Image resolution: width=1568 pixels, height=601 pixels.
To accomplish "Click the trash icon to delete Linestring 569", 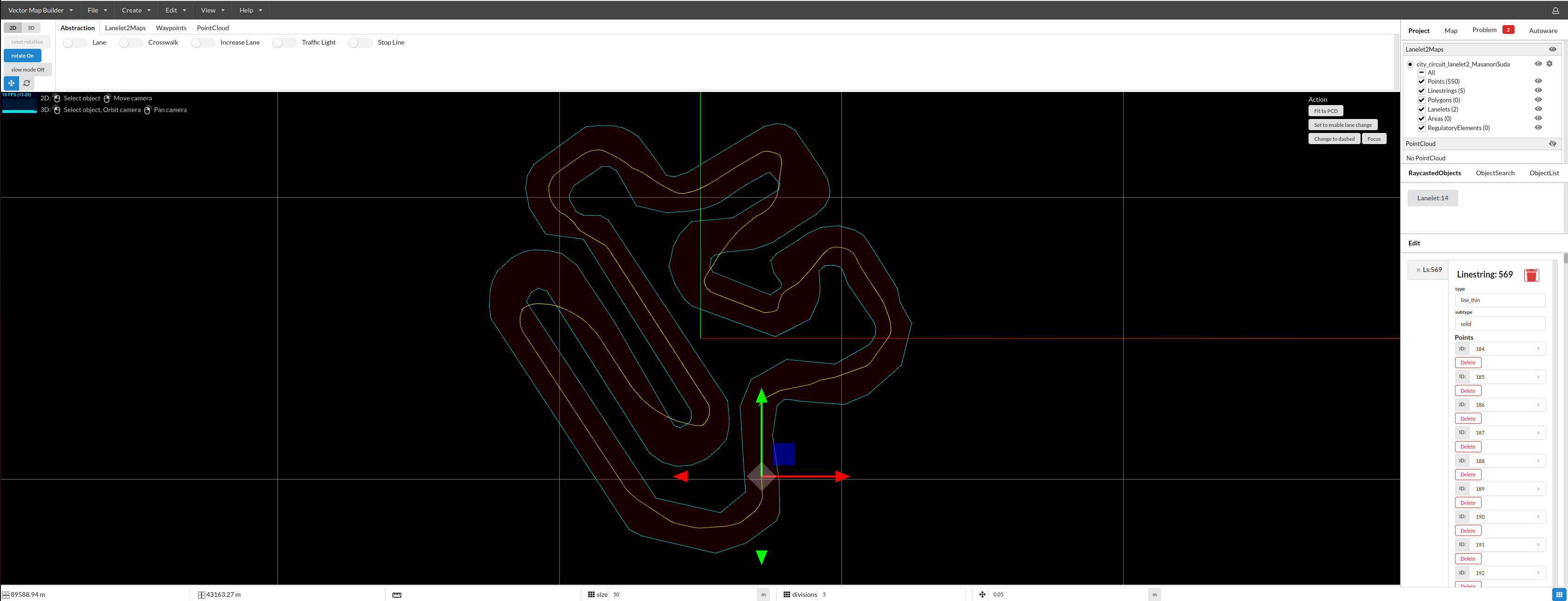I will 1531,275.
